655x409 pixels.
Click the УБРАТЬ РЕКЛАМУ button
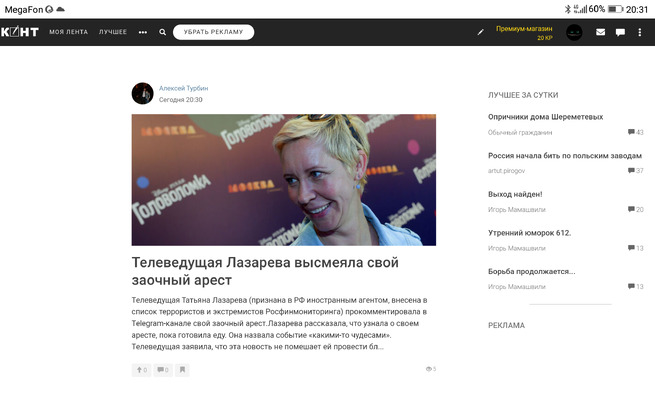click(213, 32)
